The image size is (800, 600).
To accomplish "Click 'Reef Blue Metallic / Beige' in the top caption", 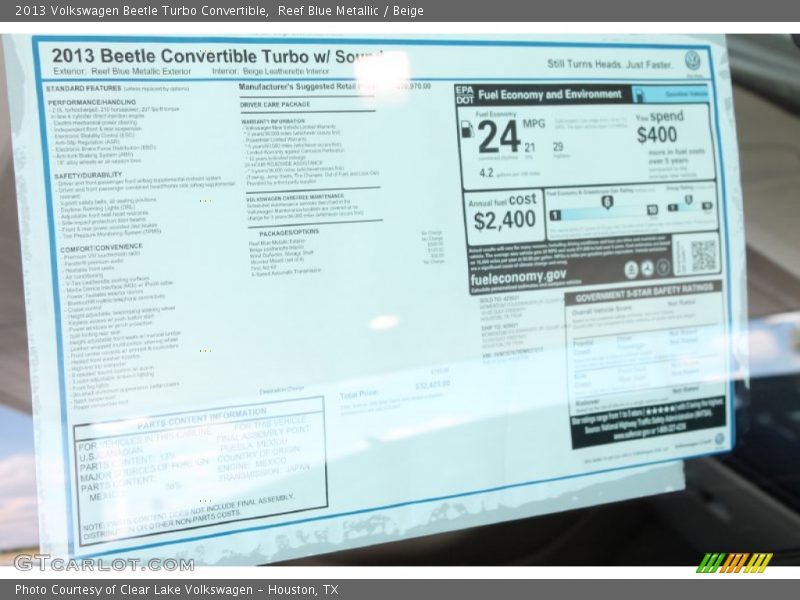I will pyautogui.click(x=351, y=11).
